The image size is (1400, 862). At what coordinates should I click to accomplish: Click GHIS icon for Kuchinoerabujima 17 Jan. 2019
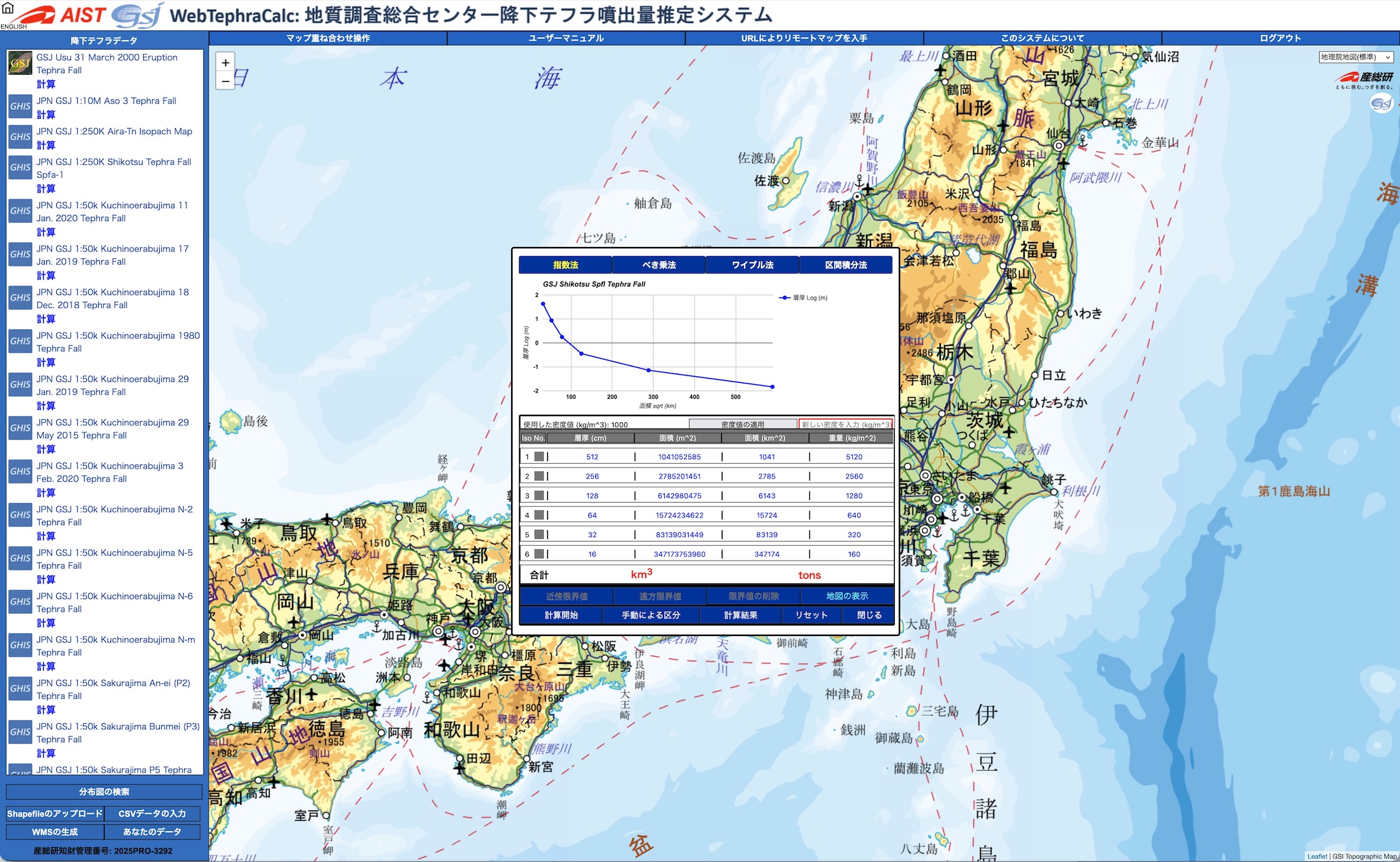20,254
